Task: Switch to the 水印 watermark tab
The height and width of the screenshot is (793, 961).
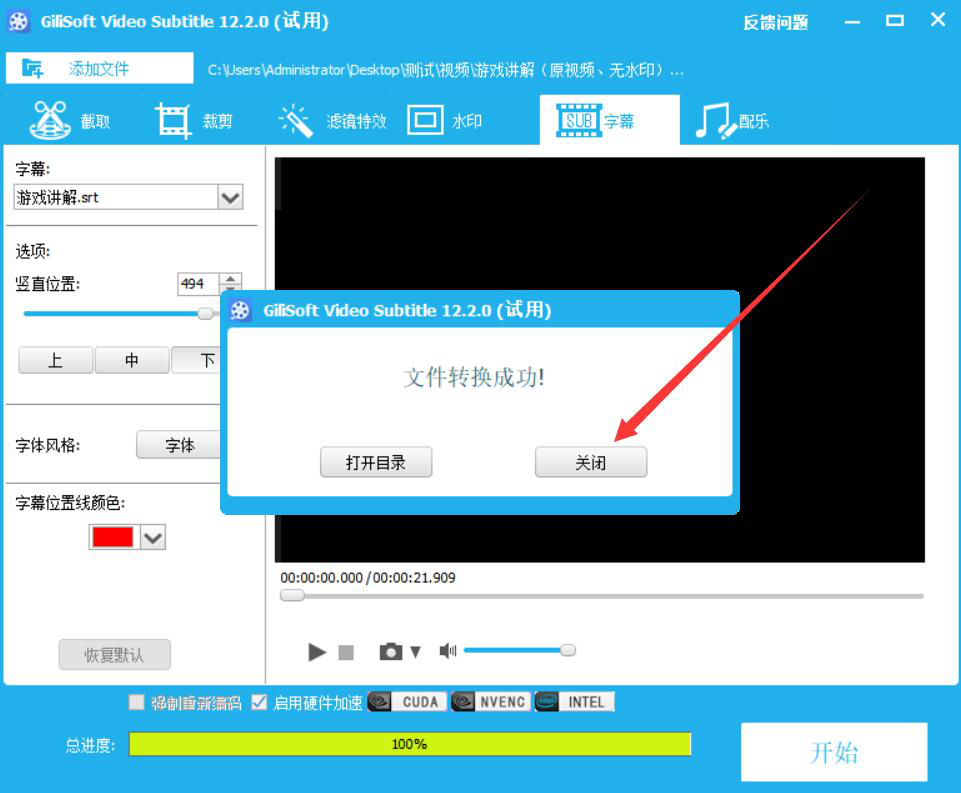Action: click(445, 121)
